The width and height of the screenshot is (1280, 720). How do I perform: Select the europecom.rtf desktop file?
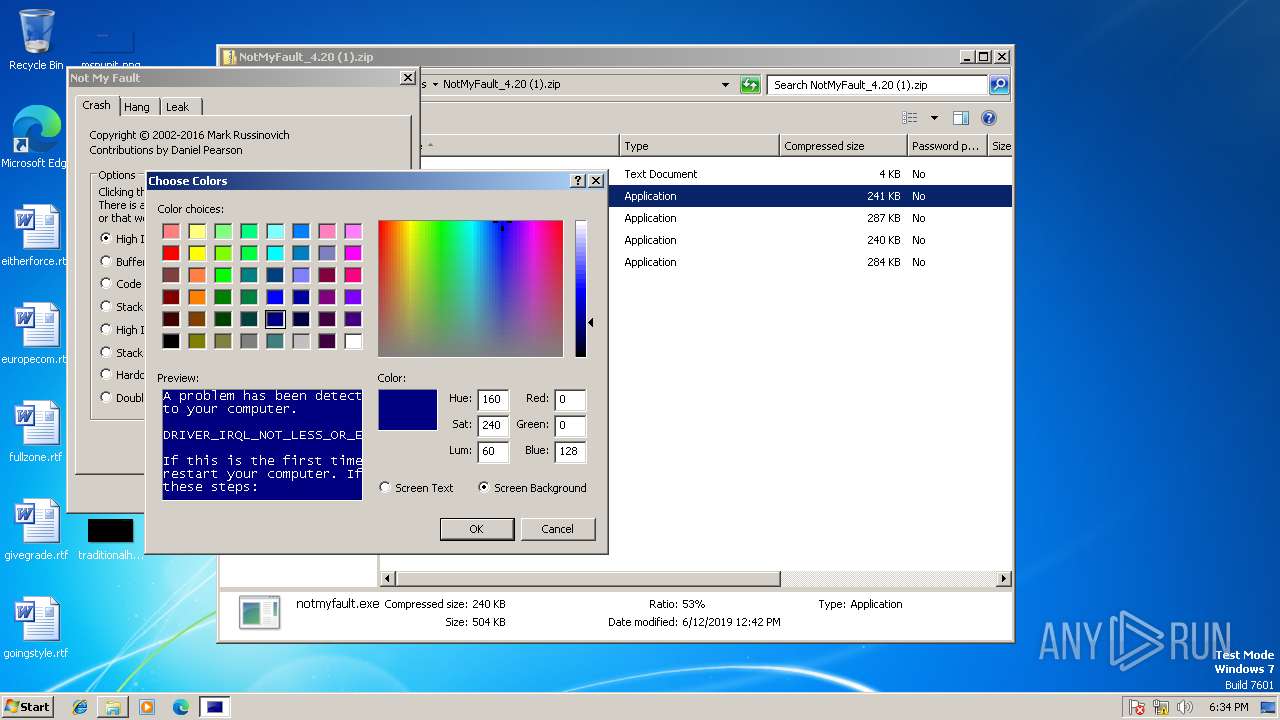(36, 333)
